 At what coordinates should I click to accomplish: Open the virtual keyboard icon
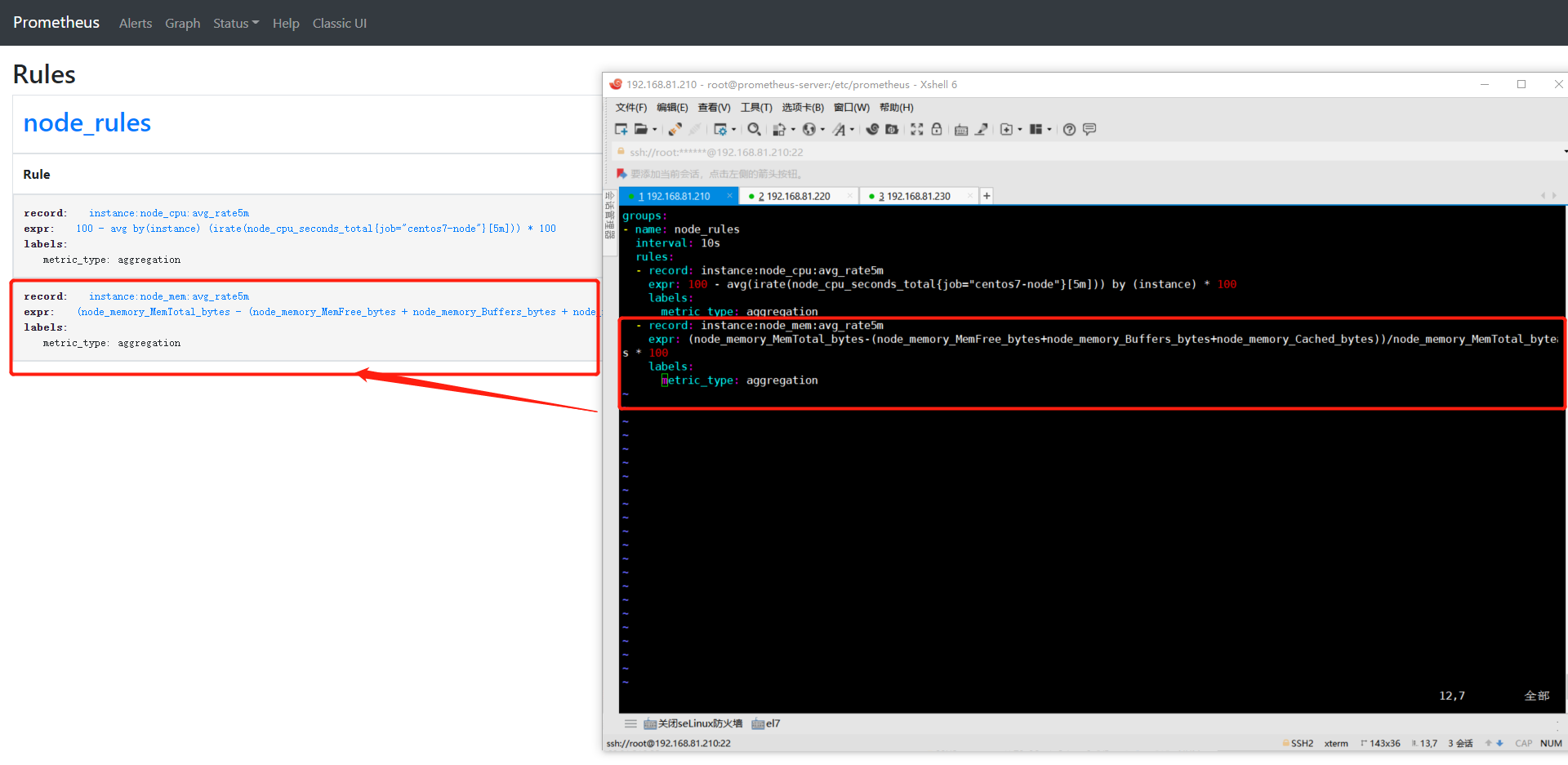[961, 129]
